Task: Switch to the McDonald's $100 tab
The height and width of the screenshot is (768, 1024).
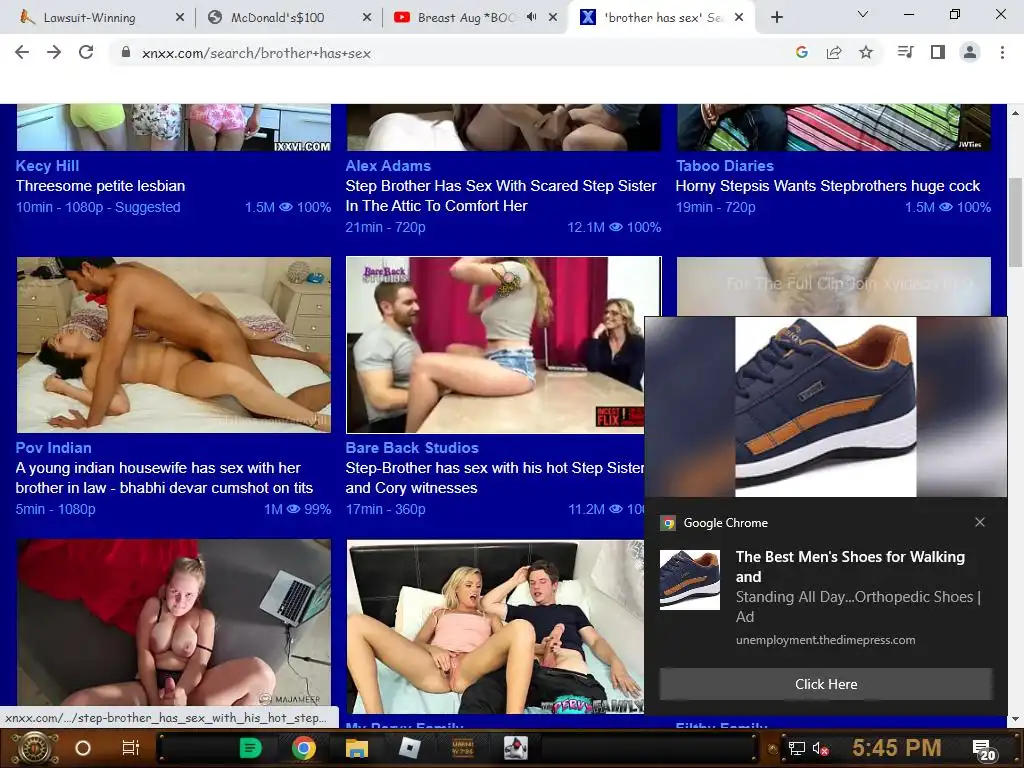Action: (287, 17)
